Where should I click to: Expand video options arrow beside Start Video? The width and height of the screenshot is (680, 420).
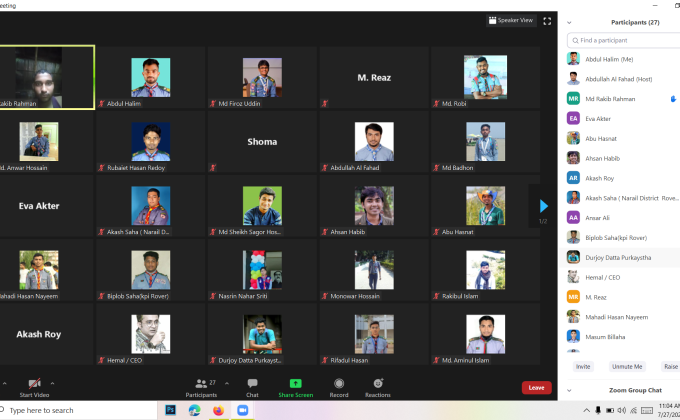pyautogui.click(x=52, y=383)
